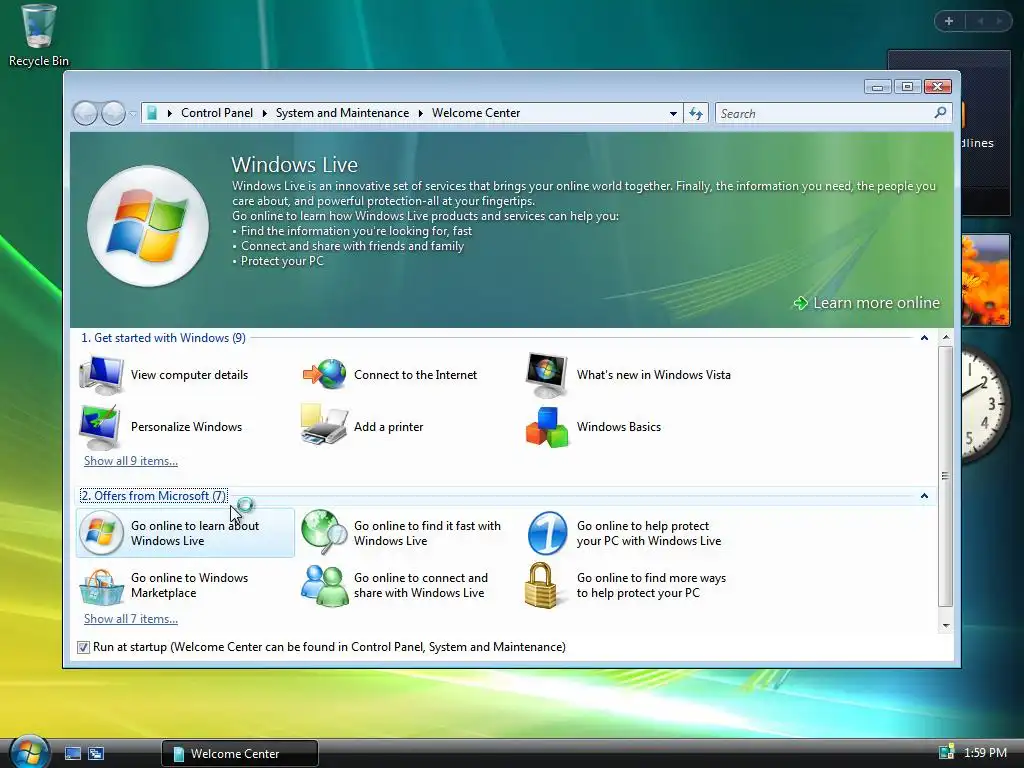Click the vertical scrollbar thumb in the list

click(946, 476)
